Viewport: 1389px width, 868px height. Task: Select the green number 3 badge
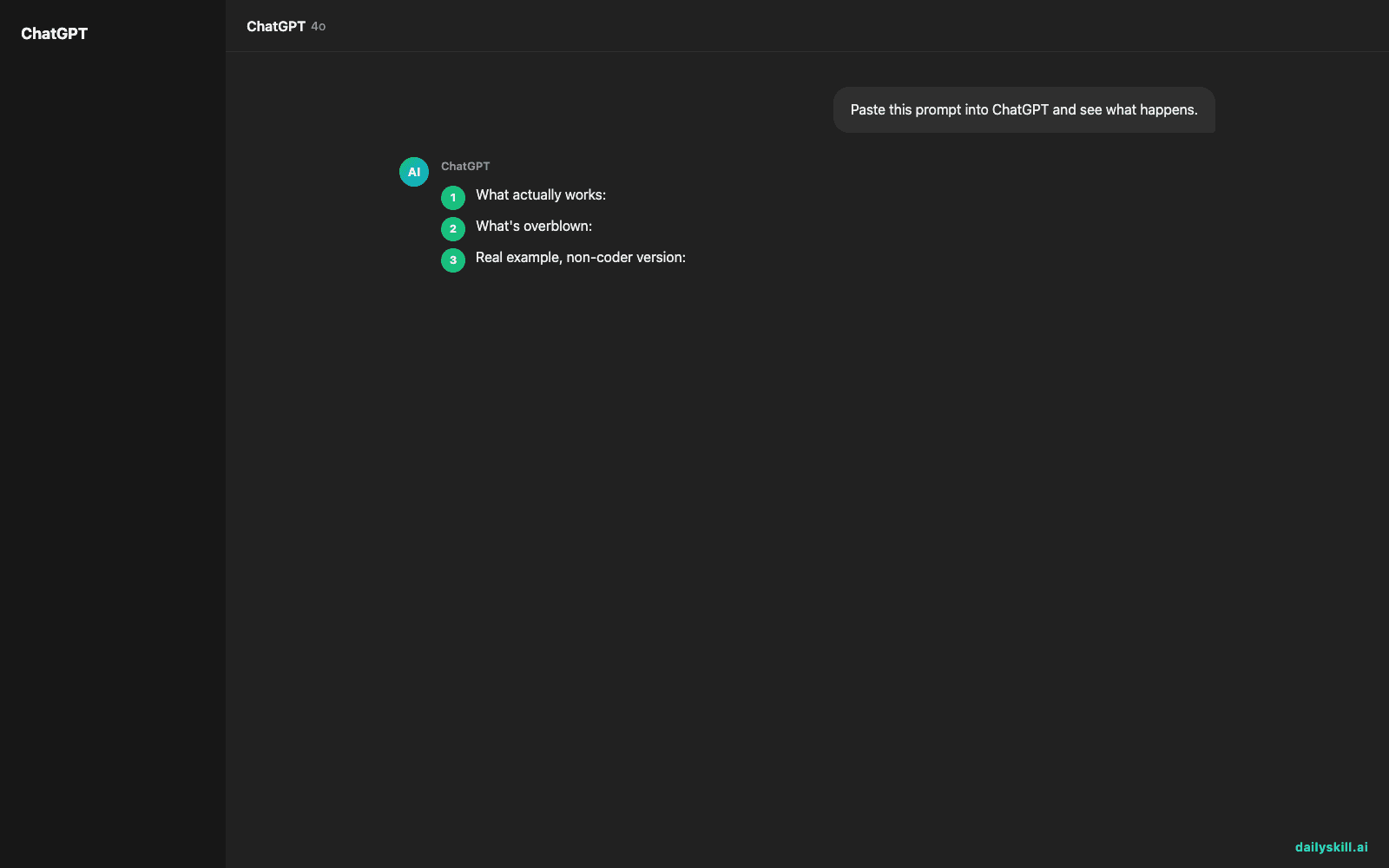453,260
